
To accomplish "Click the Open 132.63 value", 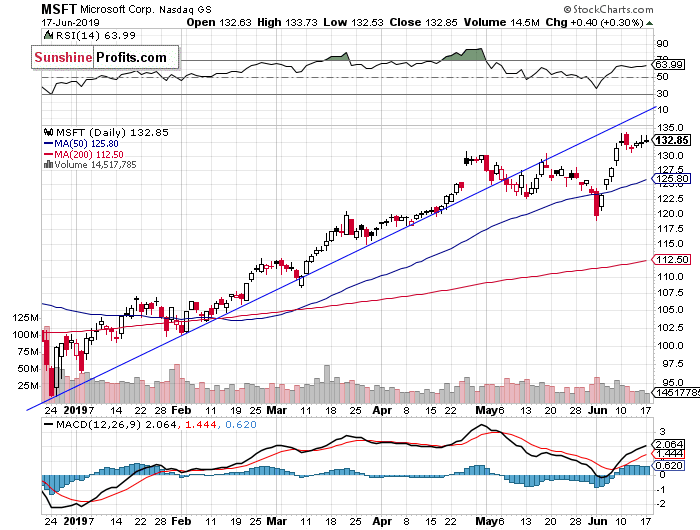I will (219, 22).
